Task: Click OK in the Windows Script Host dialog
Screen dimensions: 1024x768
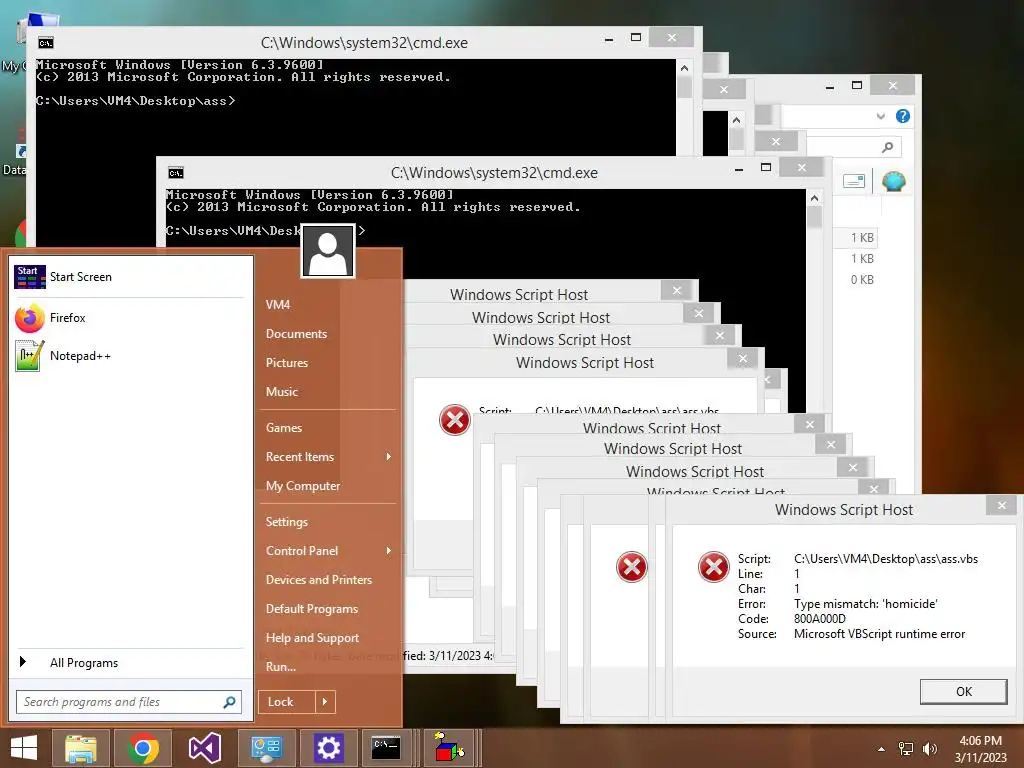Action: click(963, 692)
